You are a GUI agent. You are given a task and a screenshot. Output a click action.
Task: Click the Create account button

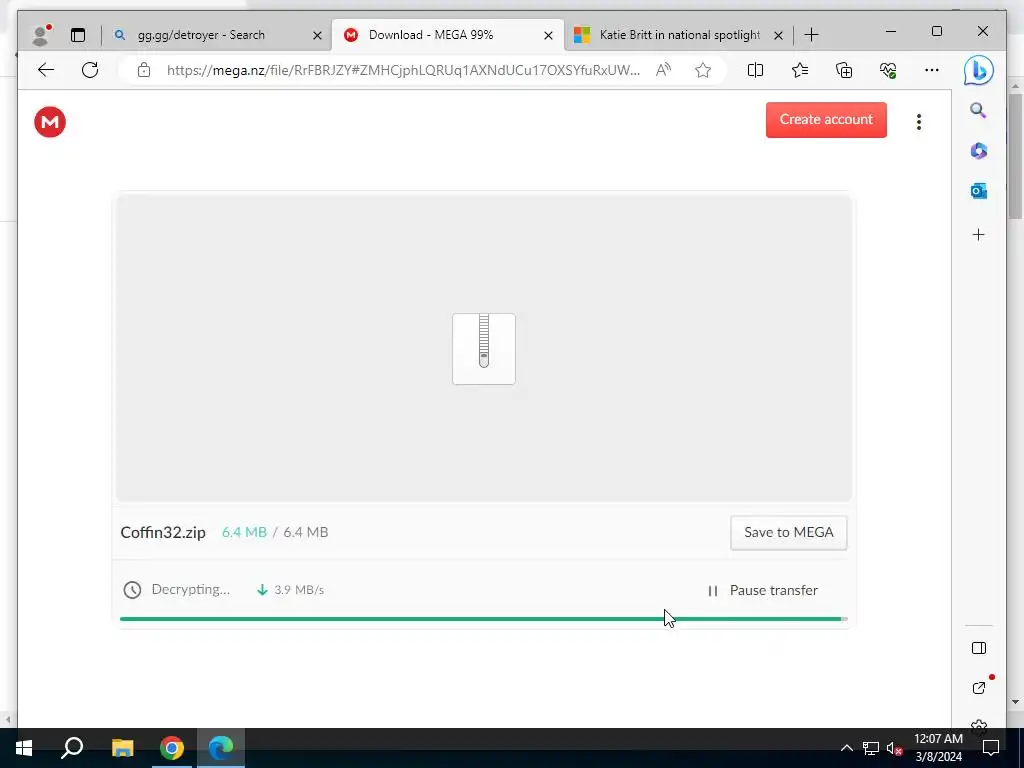click(x=826, y=120)
